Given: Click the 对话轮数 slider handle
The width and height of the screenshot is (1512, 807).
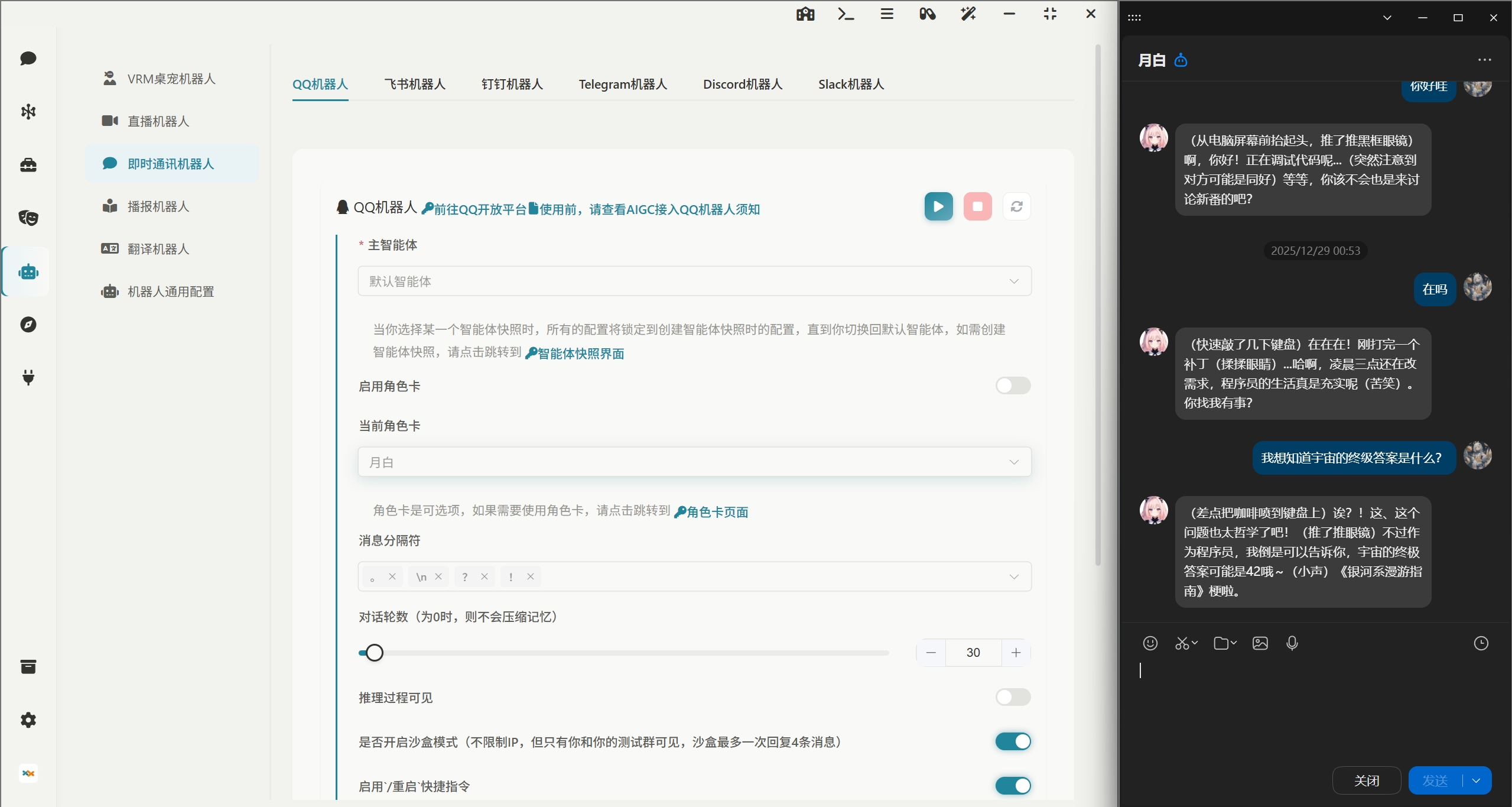Looking at the screenshot, I should [375, 653].
